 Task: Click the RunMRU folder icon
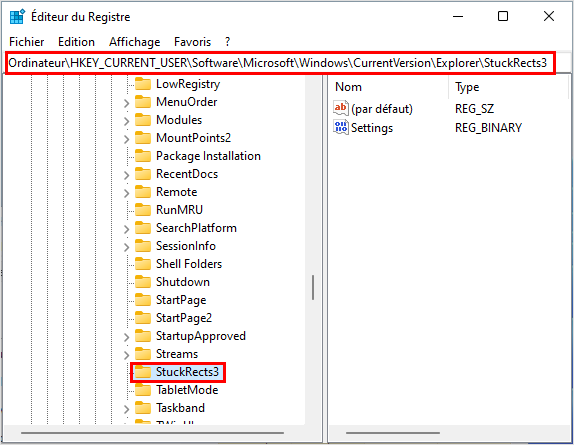pyautogui.click(x=143, y=210)
